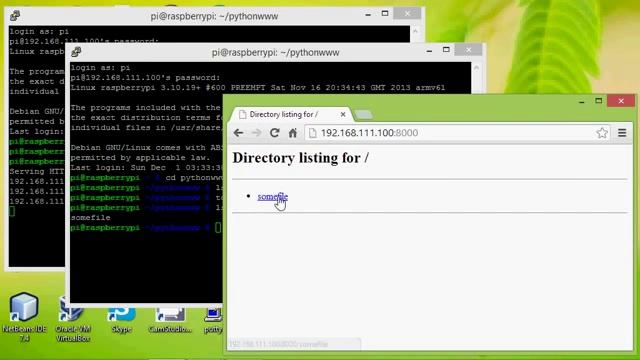
Task: Open the Chrome hamburger menu
Action: 622,133
